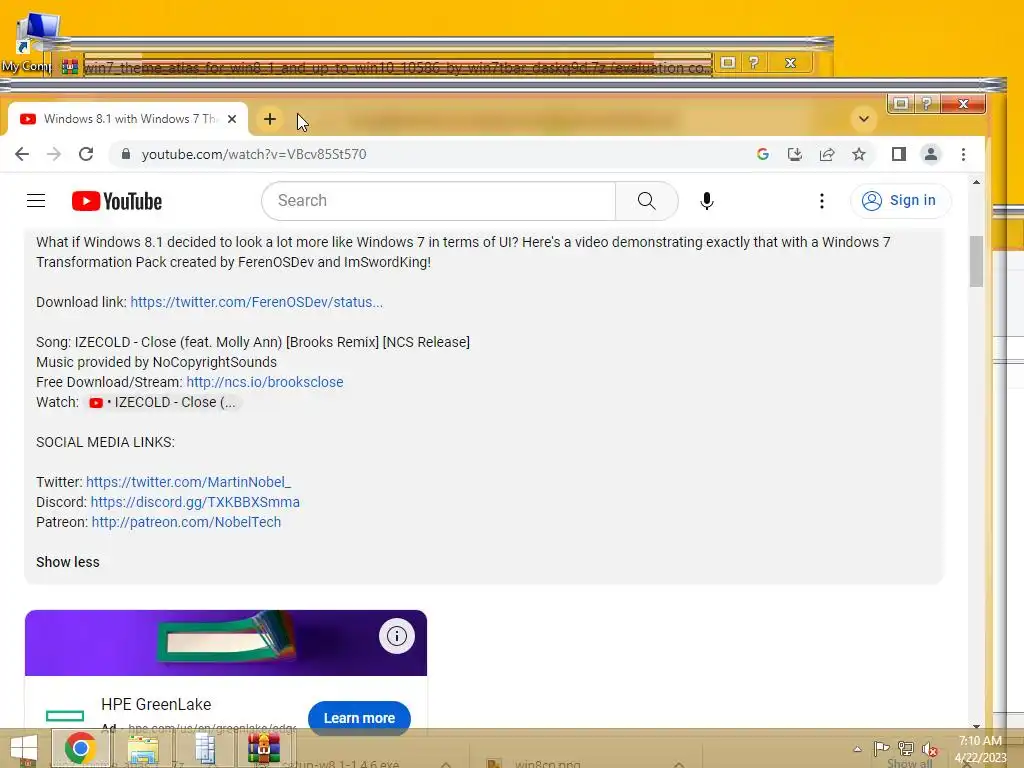The height and width of the screenshot is (768, 1024).
Task: Click the page vertical scrollbar thumb
Action: (x=976, y=261)
